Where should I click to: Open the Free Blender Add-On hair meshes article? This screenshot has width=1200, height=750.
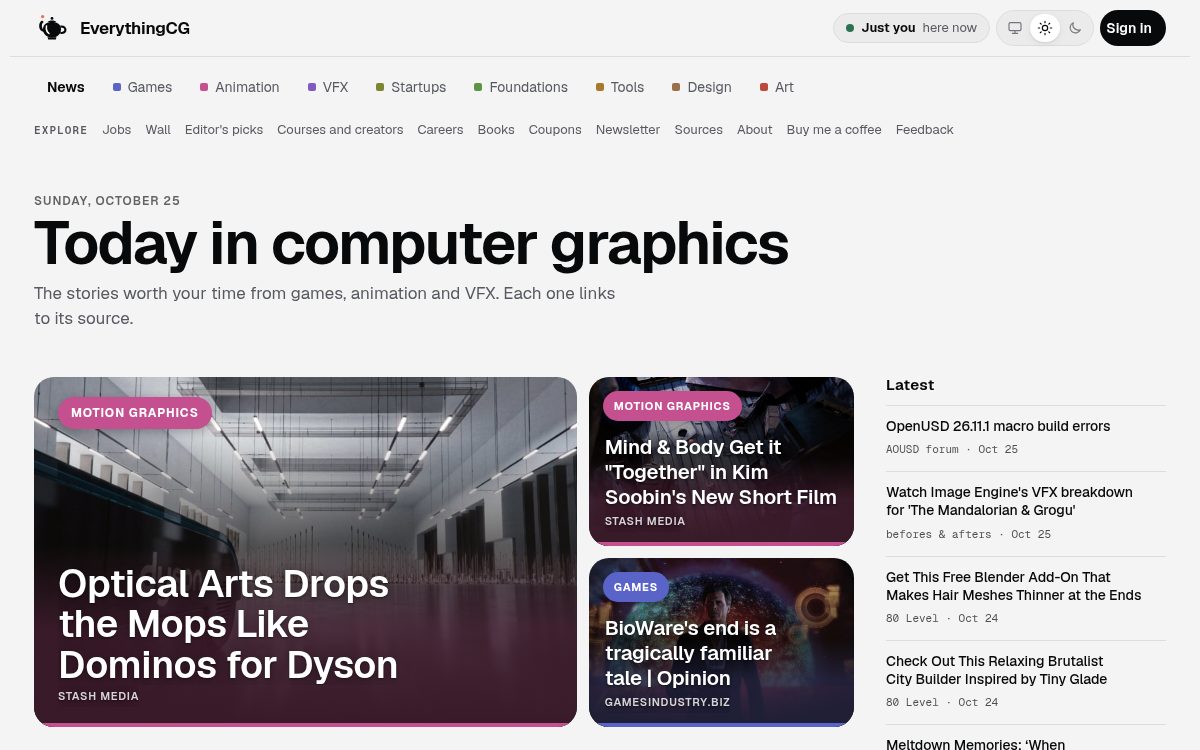tap(1013, 586)
